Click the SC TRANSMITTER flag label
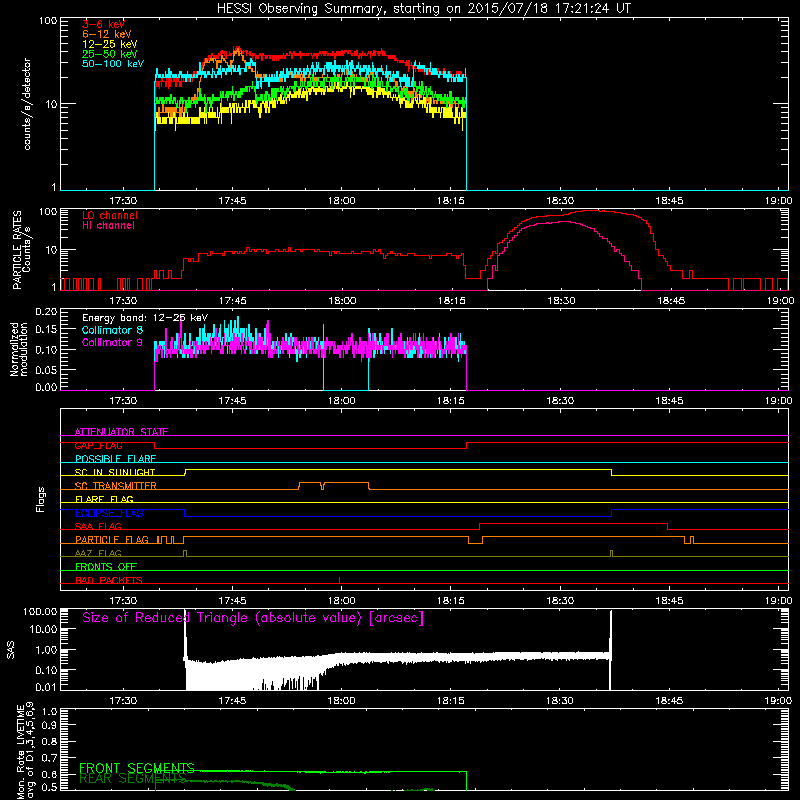800x800 pixels. pos(116,486)
